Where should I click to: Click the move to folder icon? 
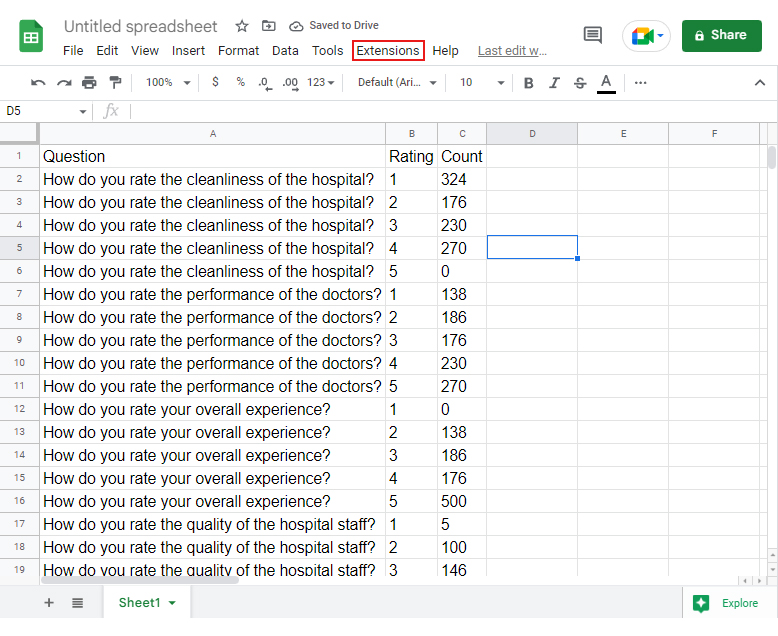pos(268,26)
